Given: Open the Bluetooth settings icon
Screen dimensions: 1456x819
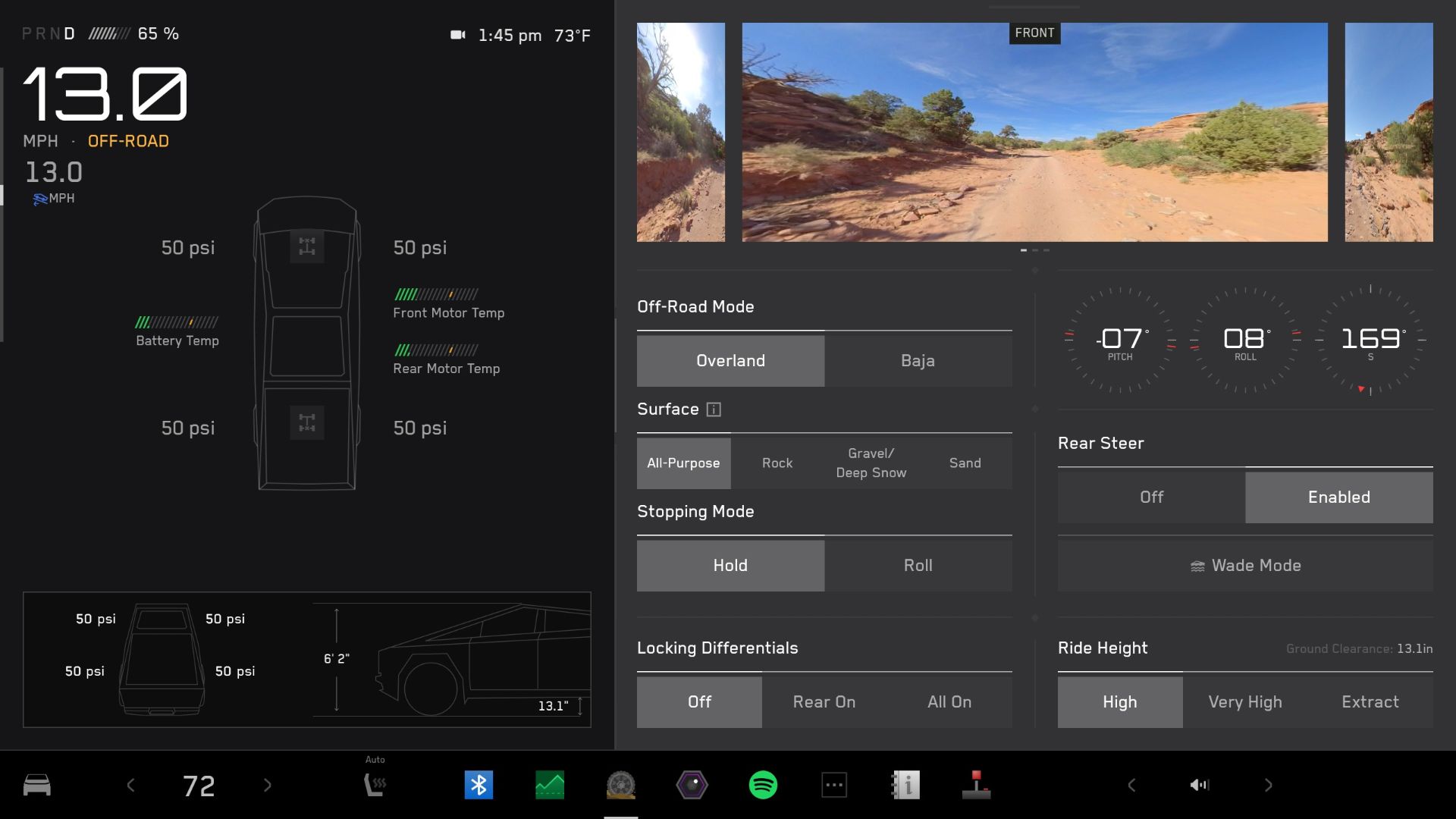Looking at the screenshot, I should 478,785.
